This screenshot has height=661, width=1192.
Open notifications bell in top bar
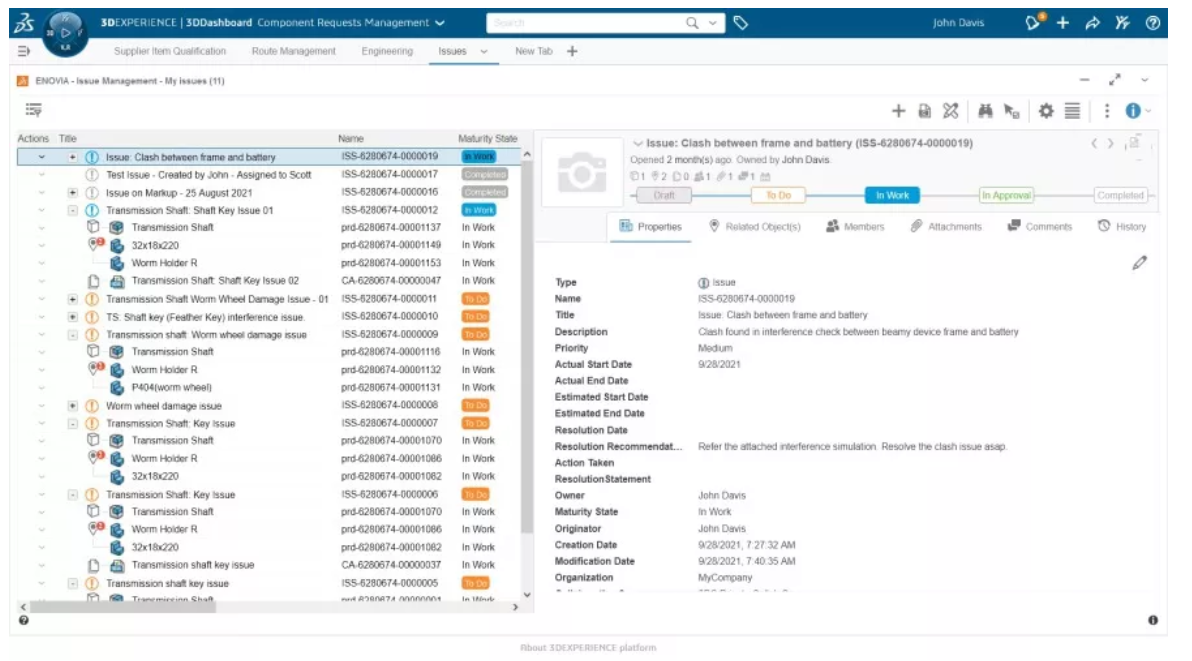pos(1032,23)
